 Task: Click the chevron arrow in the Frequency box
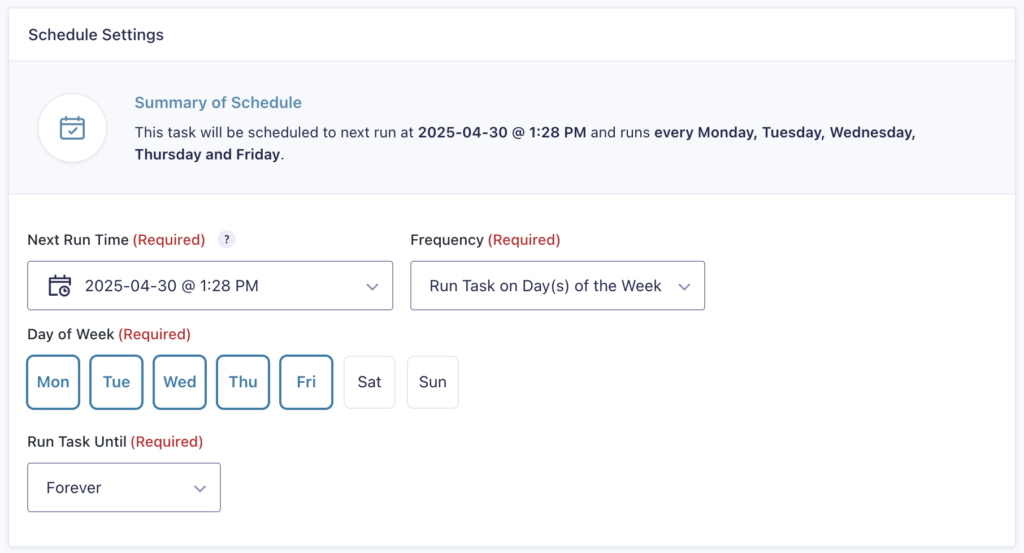point(684,287)
